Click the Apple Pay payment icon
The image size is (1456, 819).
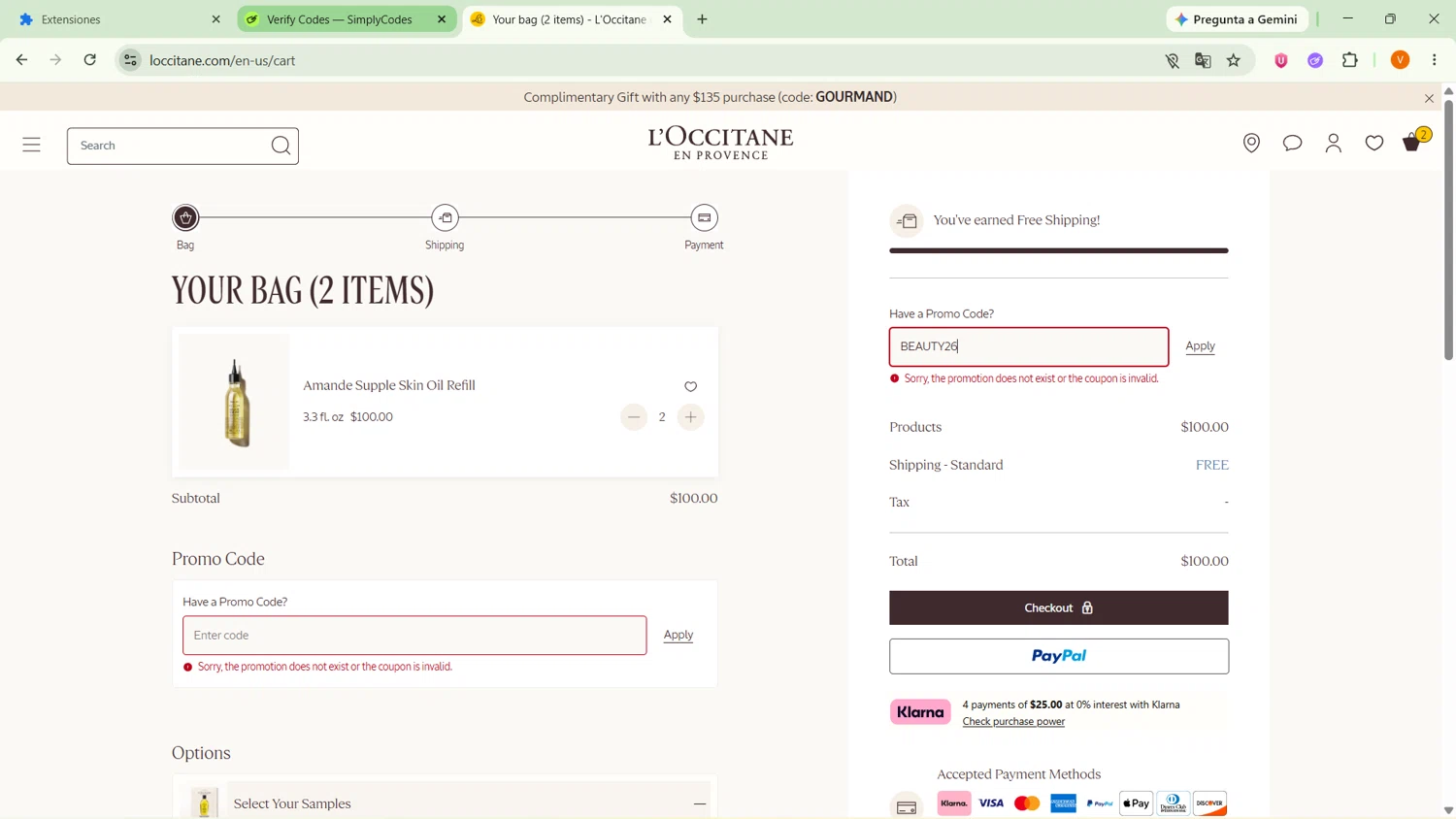tap(1136, 803)
